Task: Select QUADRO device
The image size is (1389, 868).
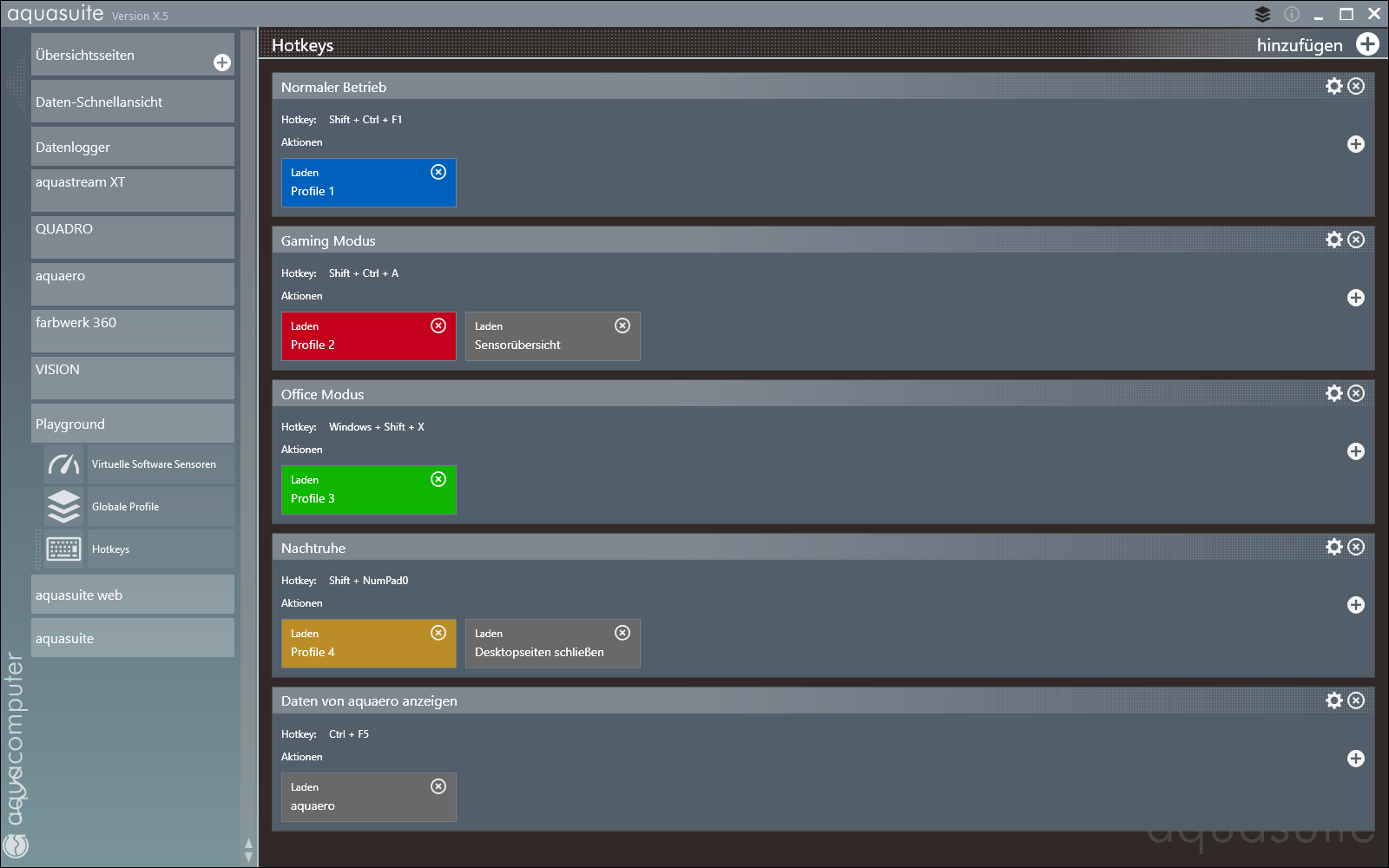Action: 133,237
